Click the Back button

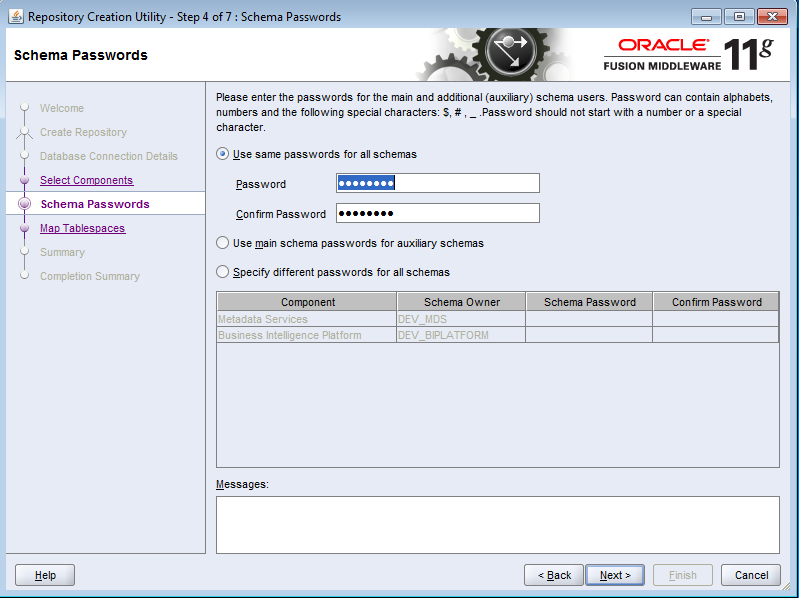tap(554, 575)
